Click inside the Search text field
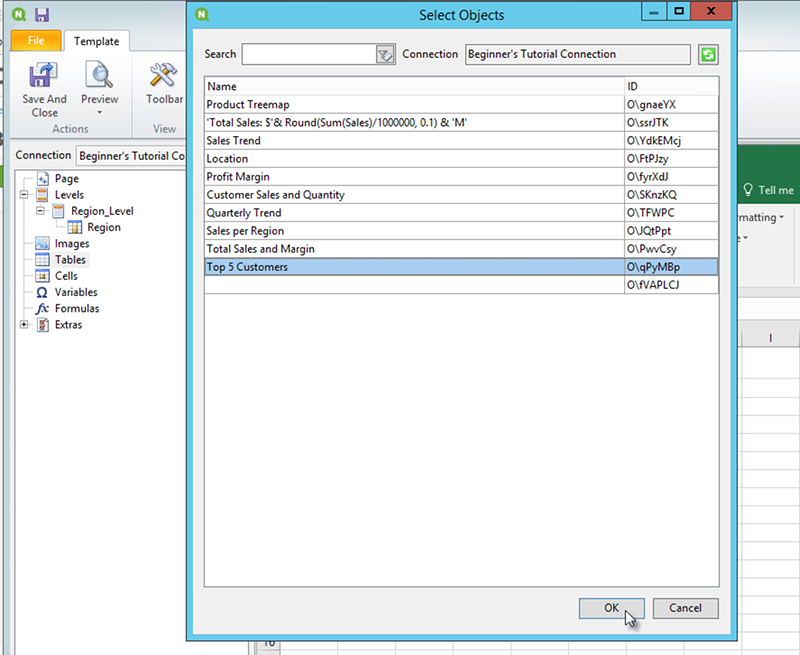The width and height of the screenshot is (800, 655). (308, 54)
